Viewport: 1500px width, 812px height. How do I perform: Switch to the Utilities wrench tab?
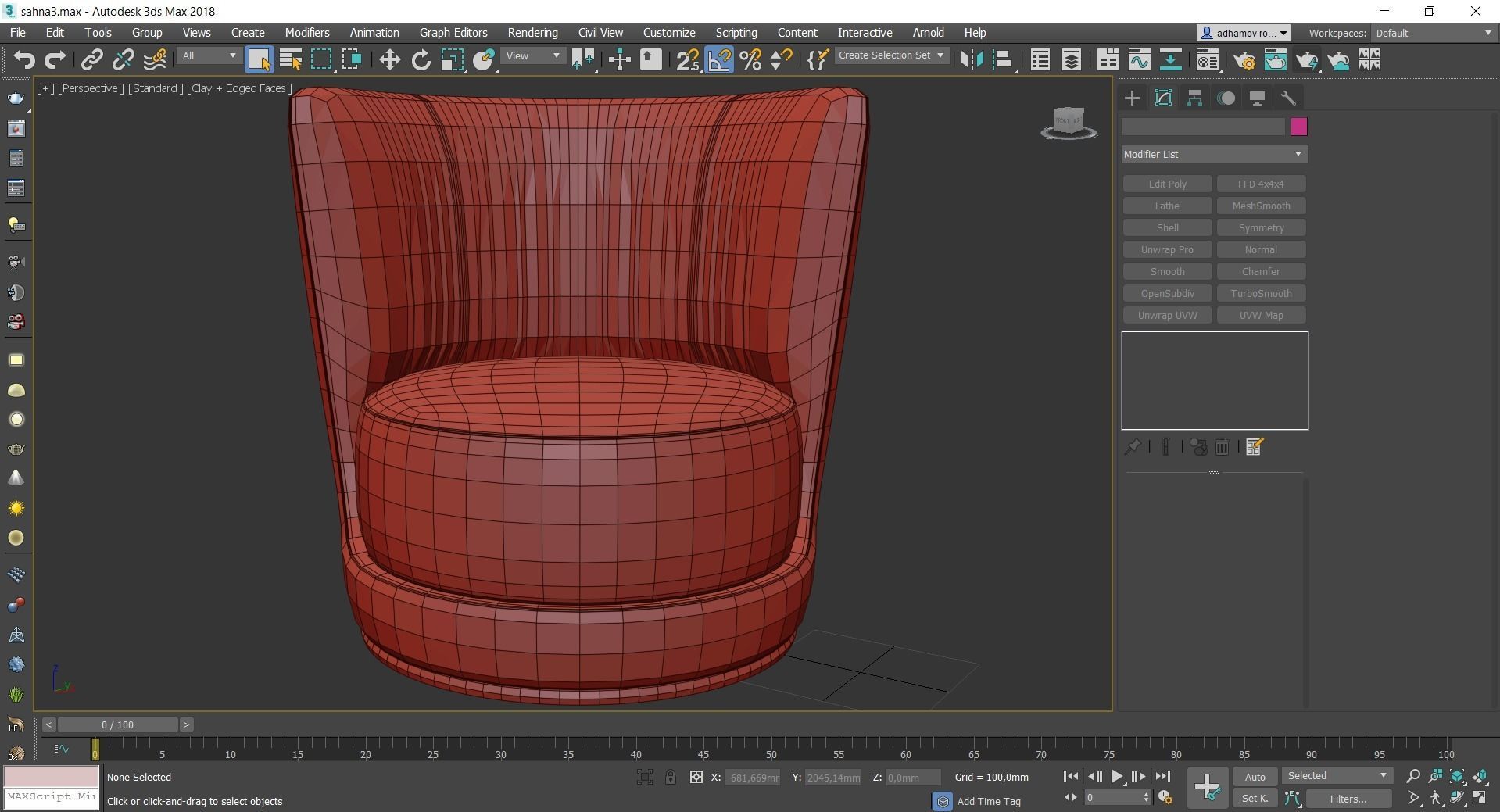coord(1288,98)
